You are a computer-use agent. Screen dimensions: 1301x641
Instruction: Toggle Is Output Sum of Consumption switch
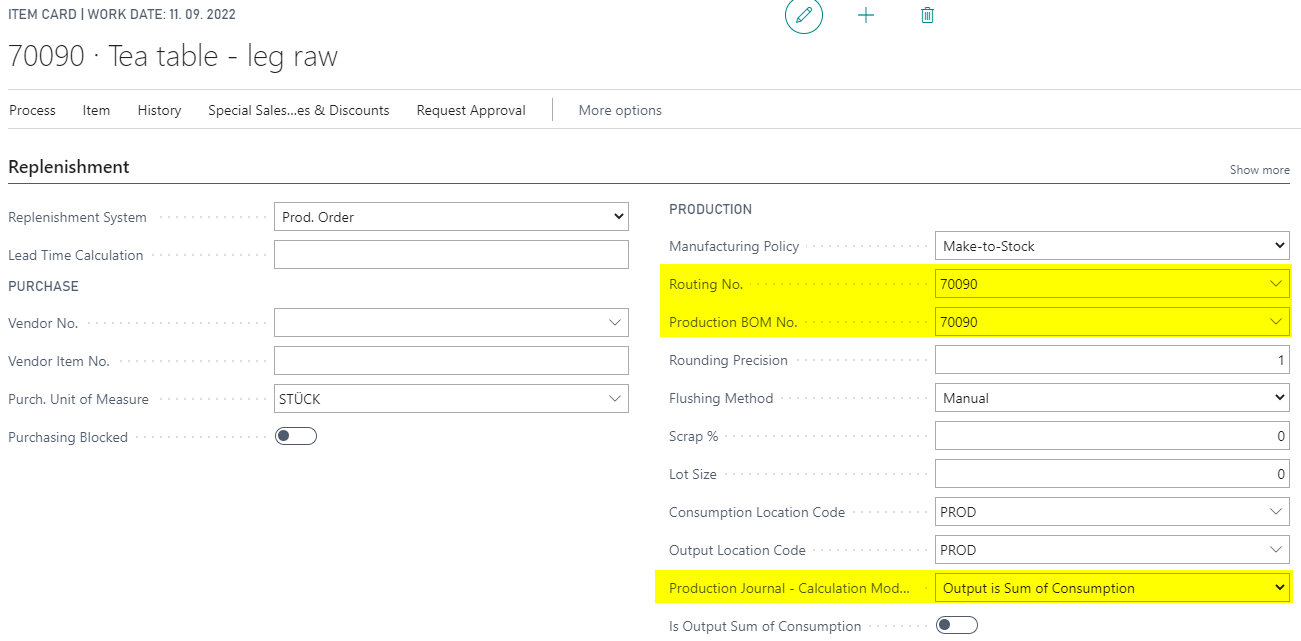click(x=957, y=626)
